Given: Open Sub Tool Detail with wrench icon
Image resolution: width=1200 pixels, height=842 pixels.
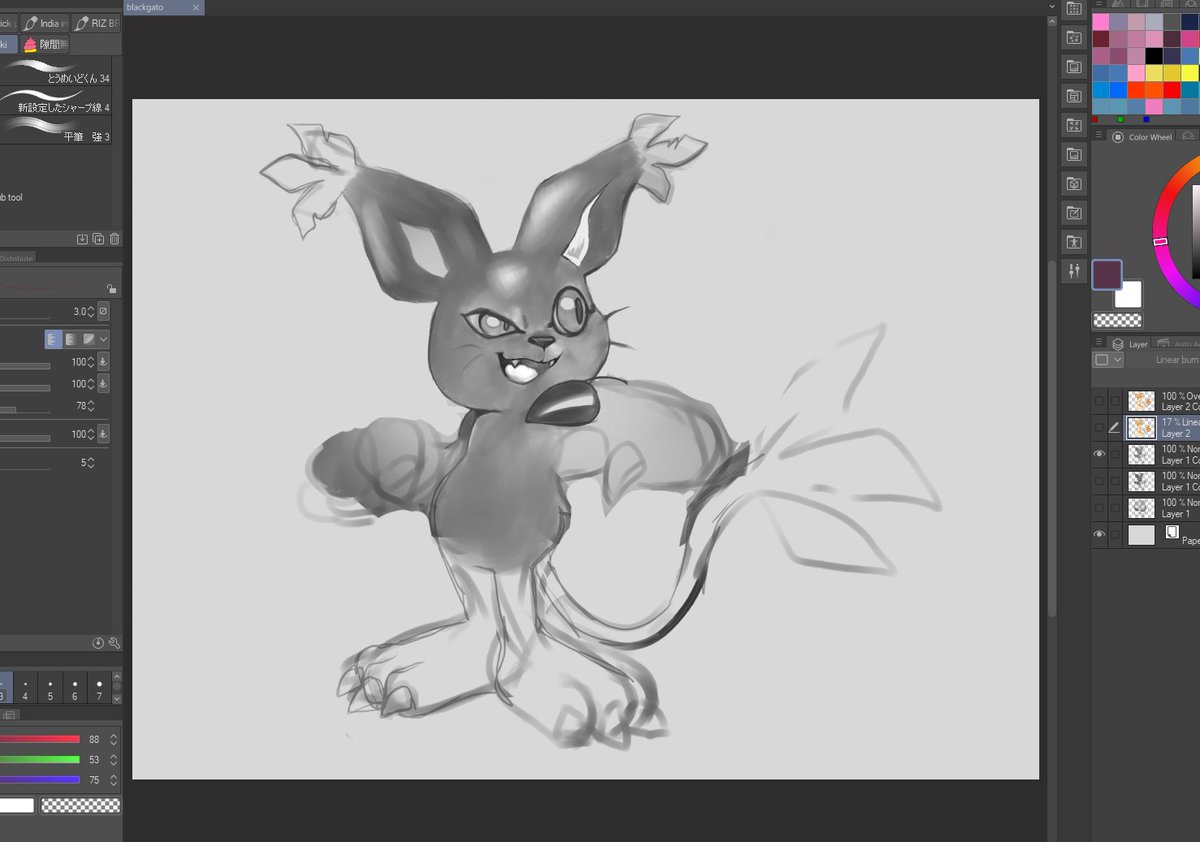Looking at the screenshot, I should pos(114,643).
